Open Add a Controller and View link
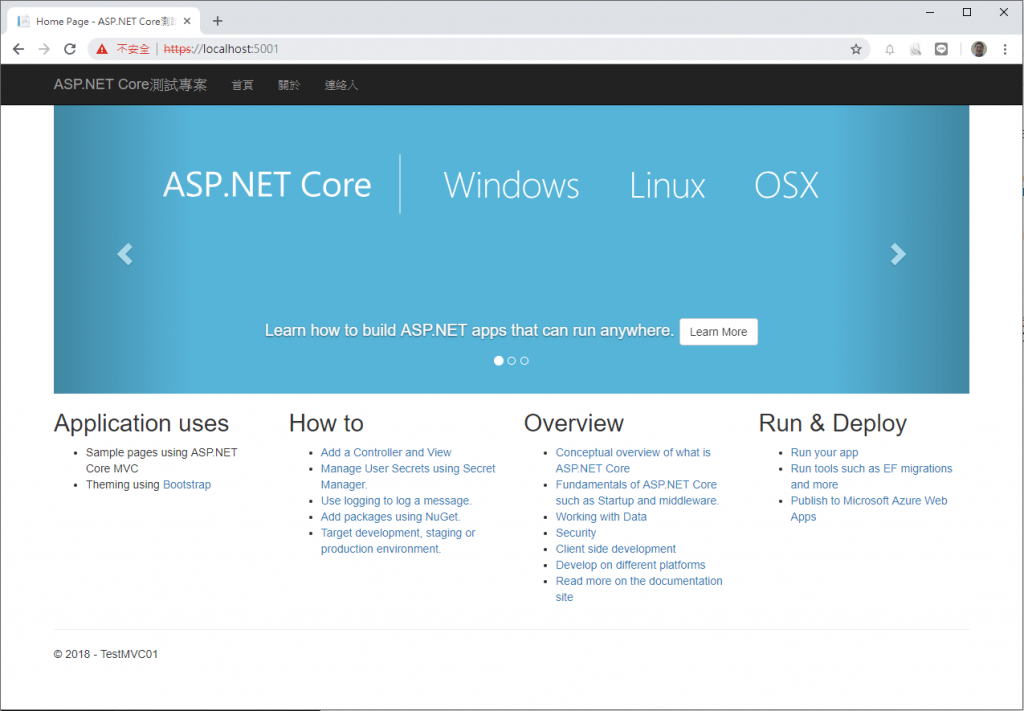This screenshot has height=711, width=1024. [386, 452]
